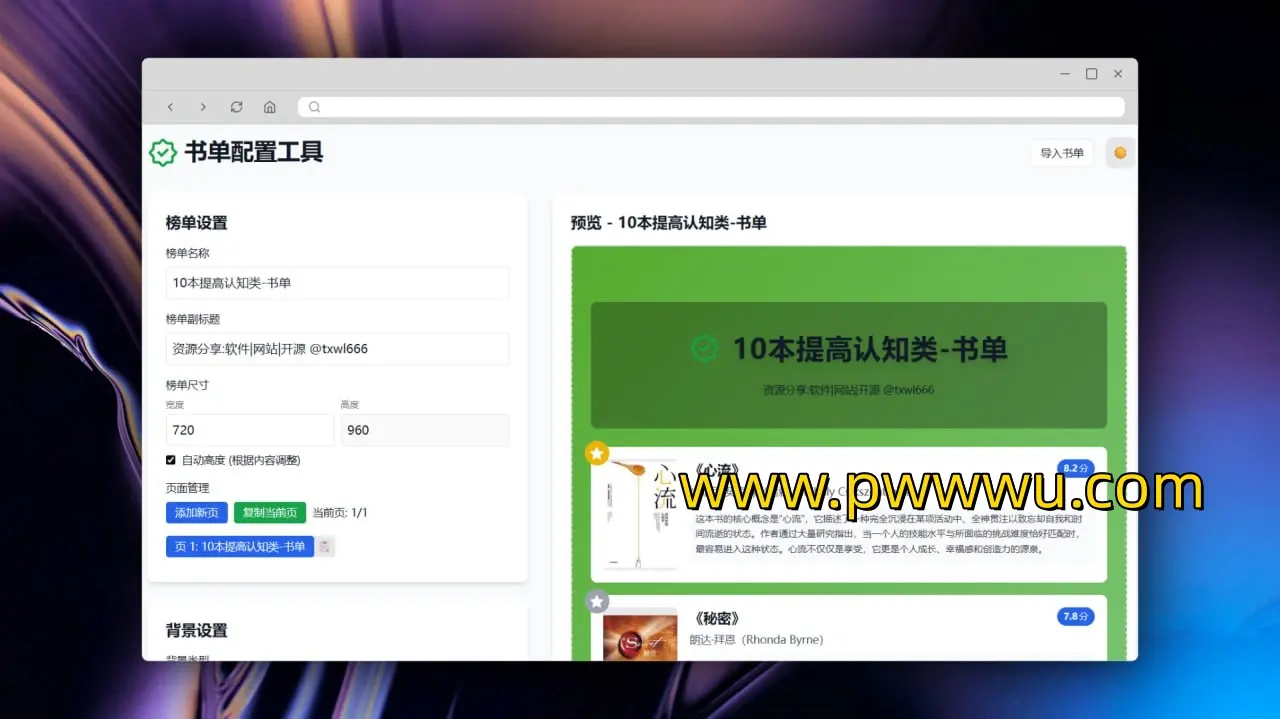Open 导入书单 import button

(x=1061, y=153)
